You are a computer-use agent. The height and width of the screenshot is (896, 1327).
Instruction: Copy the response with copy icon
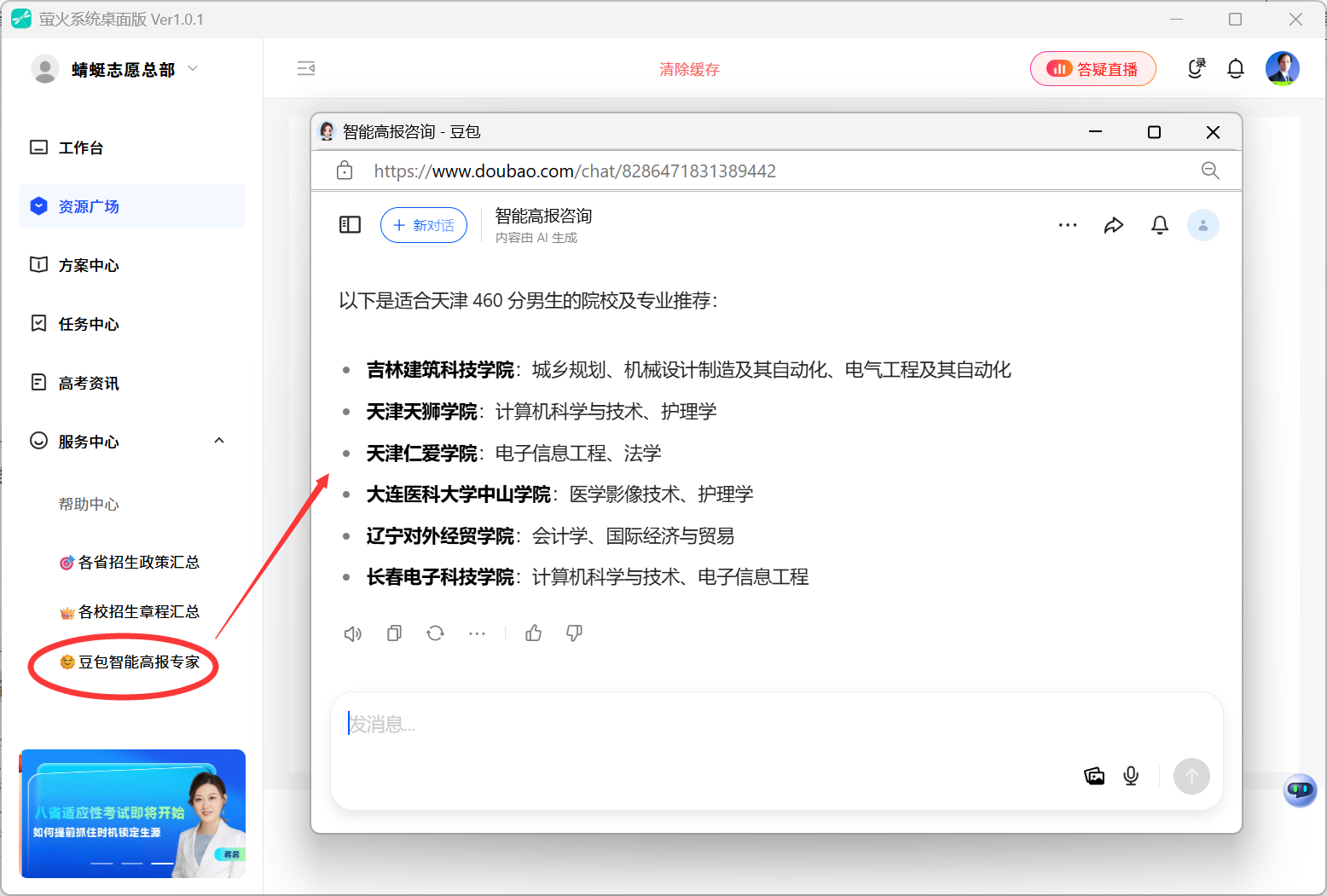tap(394, 633)
